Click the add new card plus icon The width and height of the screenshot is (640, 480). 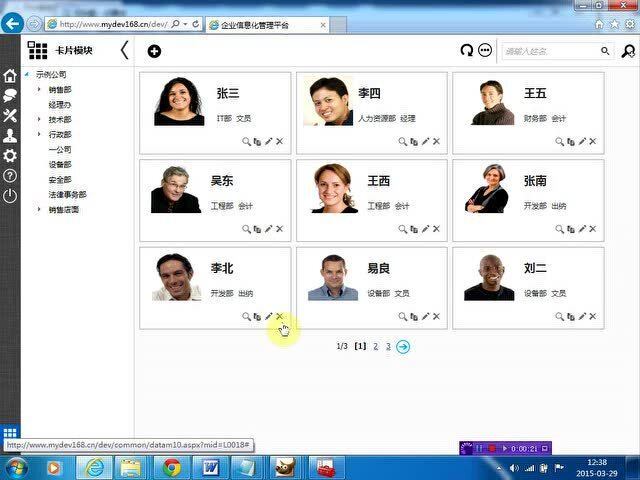[154, 51]
